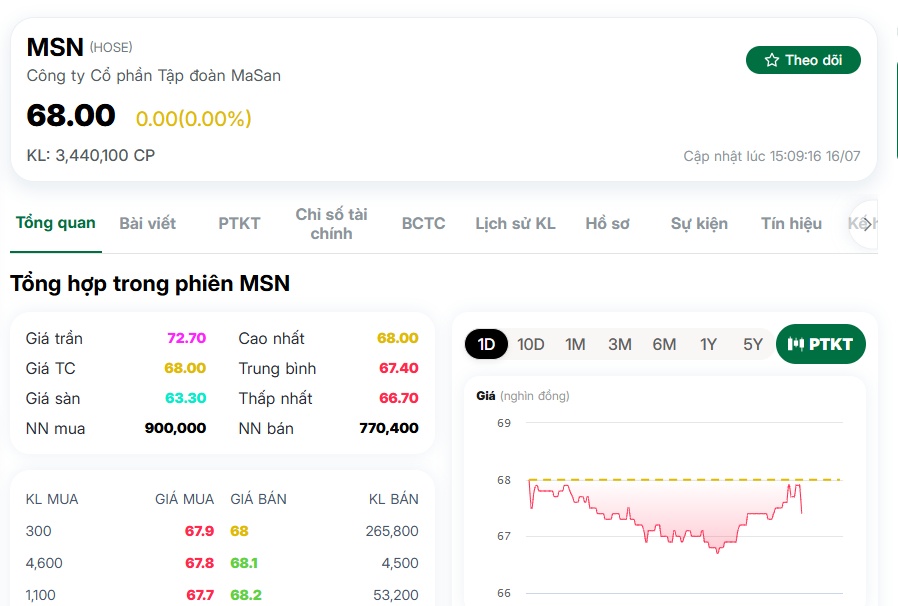898x606 pixels.
Task: Click the company name Công ty Cổ phần Tập đoàn MaSan
Action: click(153, 76)
